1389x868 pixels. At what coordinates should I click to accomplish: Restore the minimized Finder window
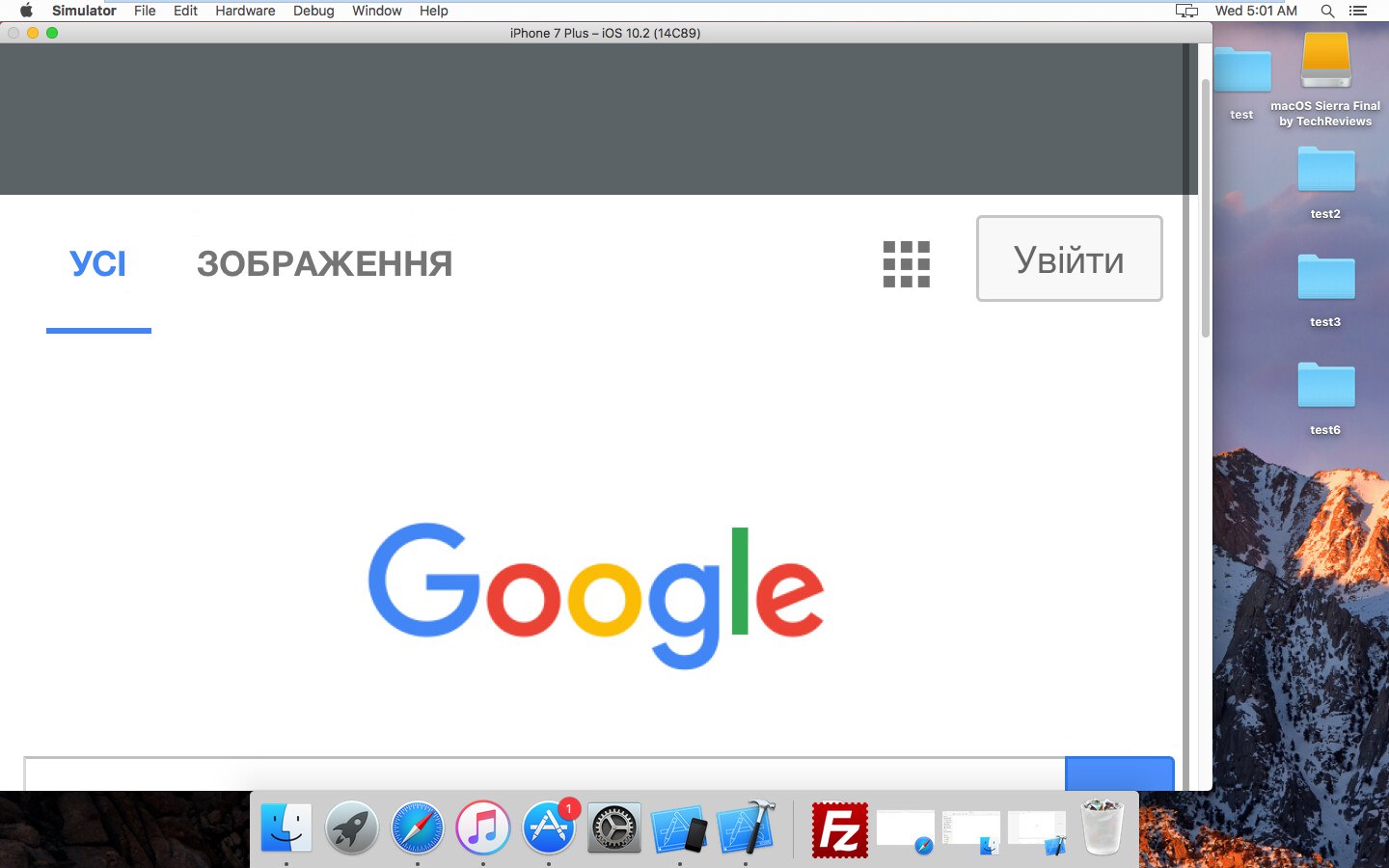click(x=971, y=831)
